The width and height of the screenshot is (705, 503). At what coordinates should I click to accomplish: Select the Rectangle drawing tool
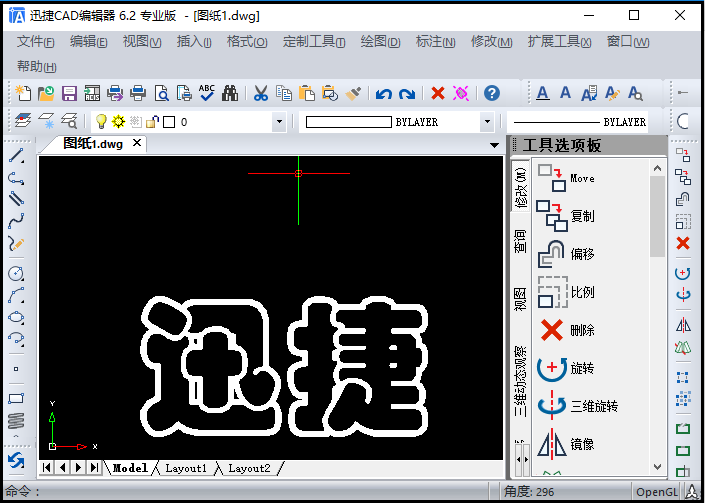[16, 398]
